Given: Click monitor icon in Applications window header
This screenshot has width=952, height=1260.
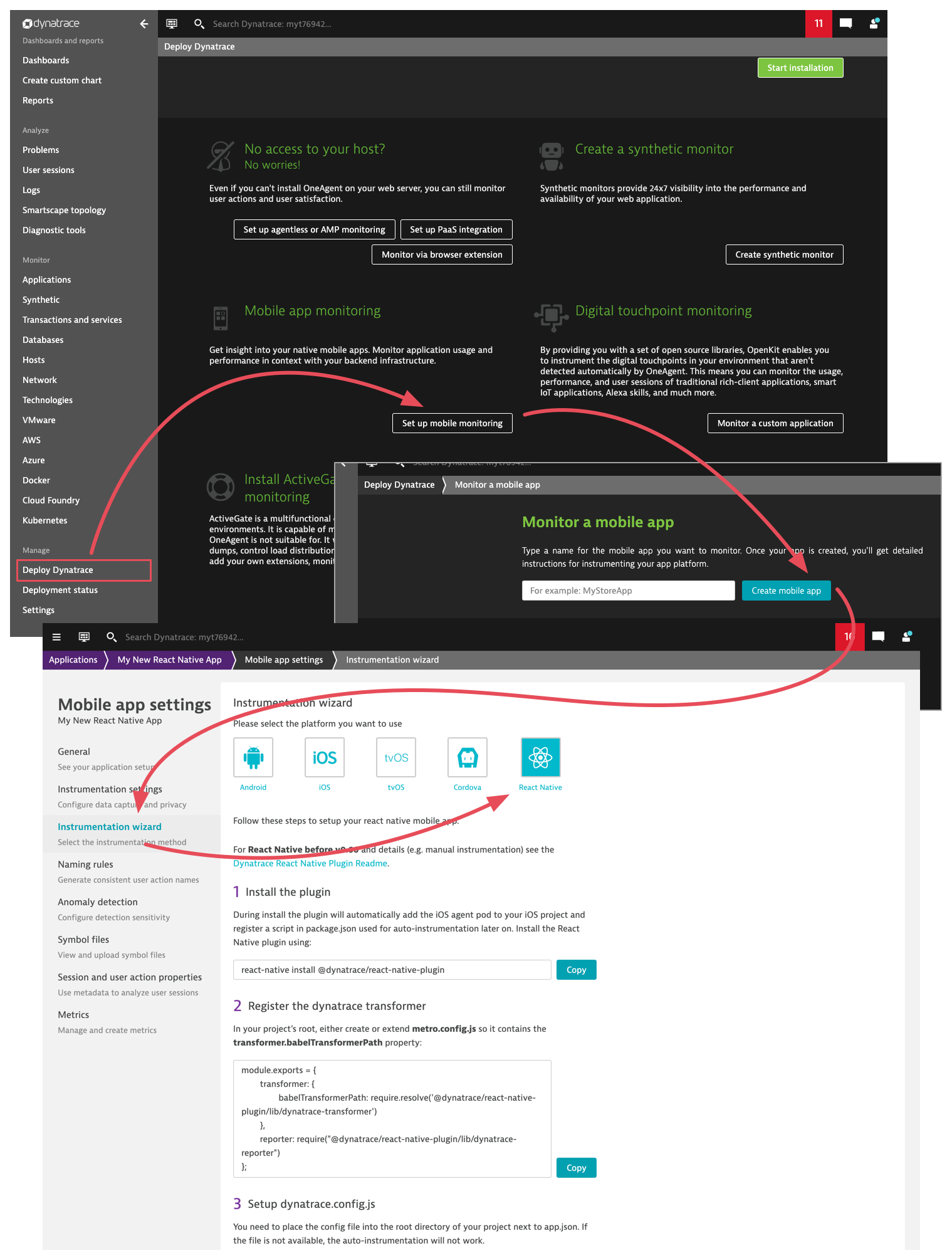Looking at the screenshot, I should 84,637.
